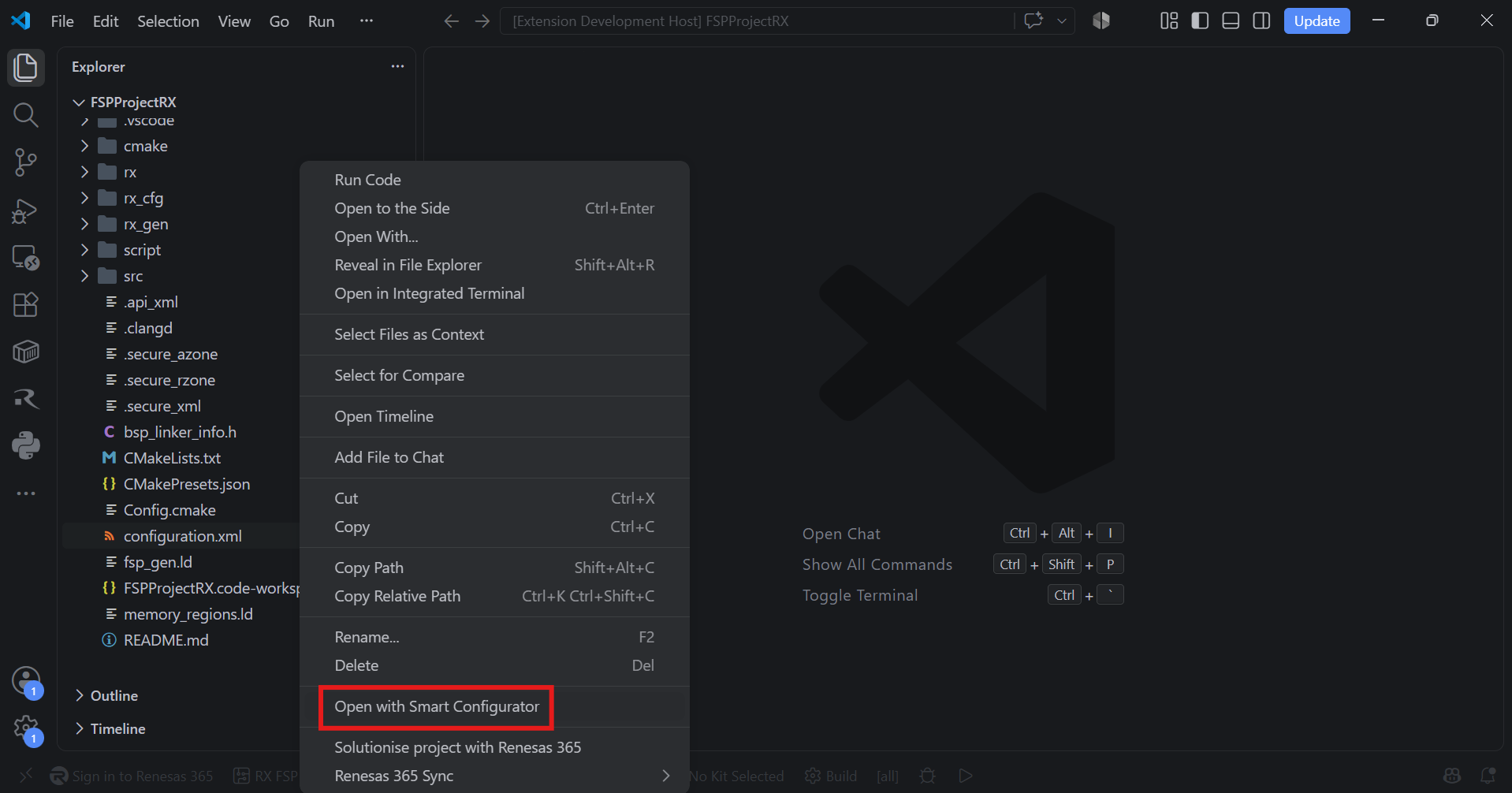Select Add File to Chat
This screenshot has width=1512, height=793.
(x=494, y=457)
